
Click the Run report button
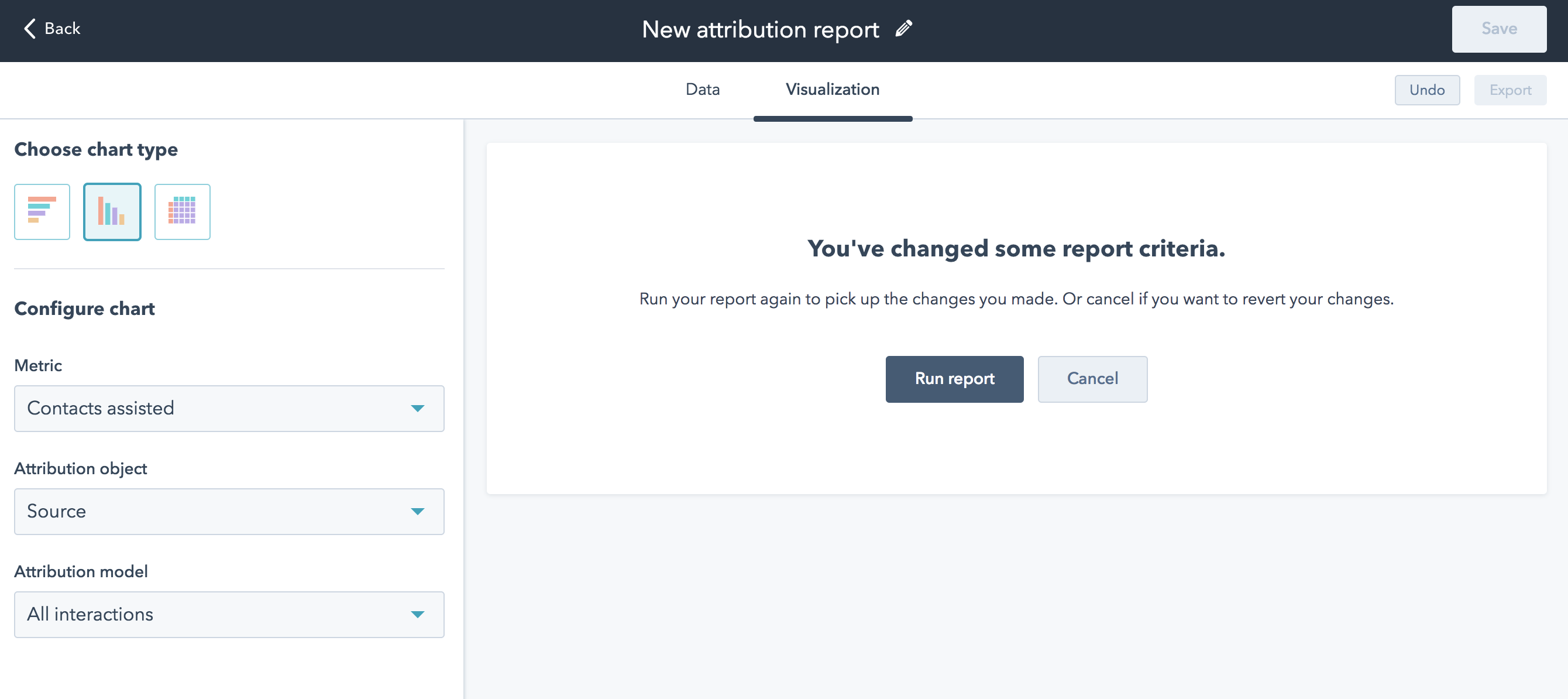point(954,379)
